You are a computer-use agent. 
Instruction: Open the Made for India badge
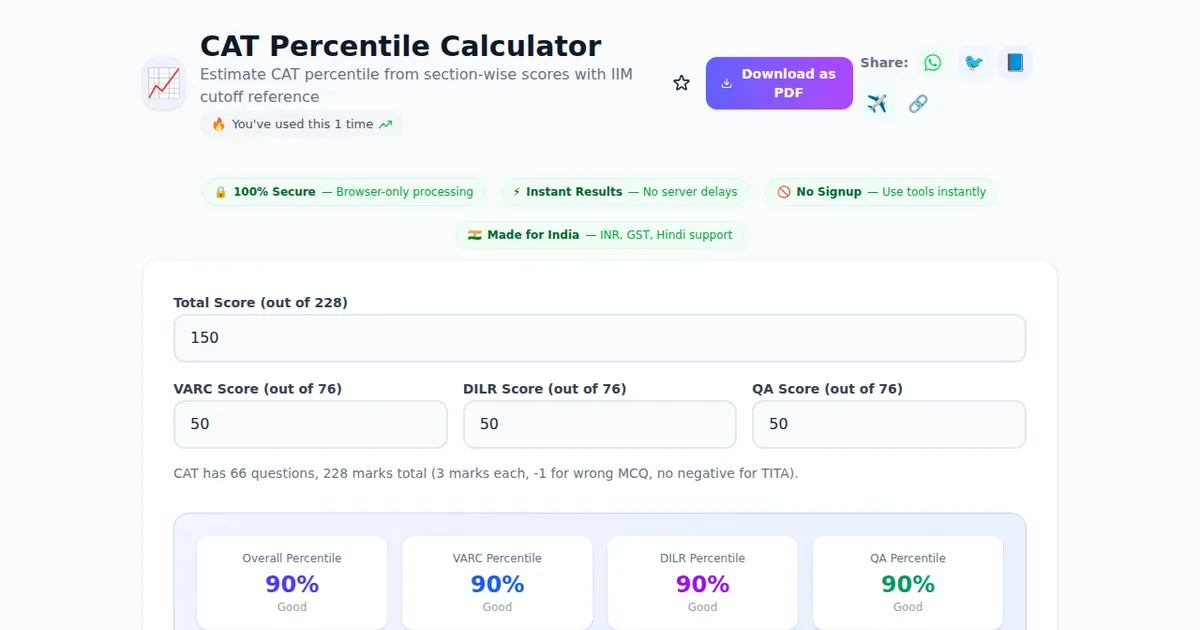tap(600, 234)
